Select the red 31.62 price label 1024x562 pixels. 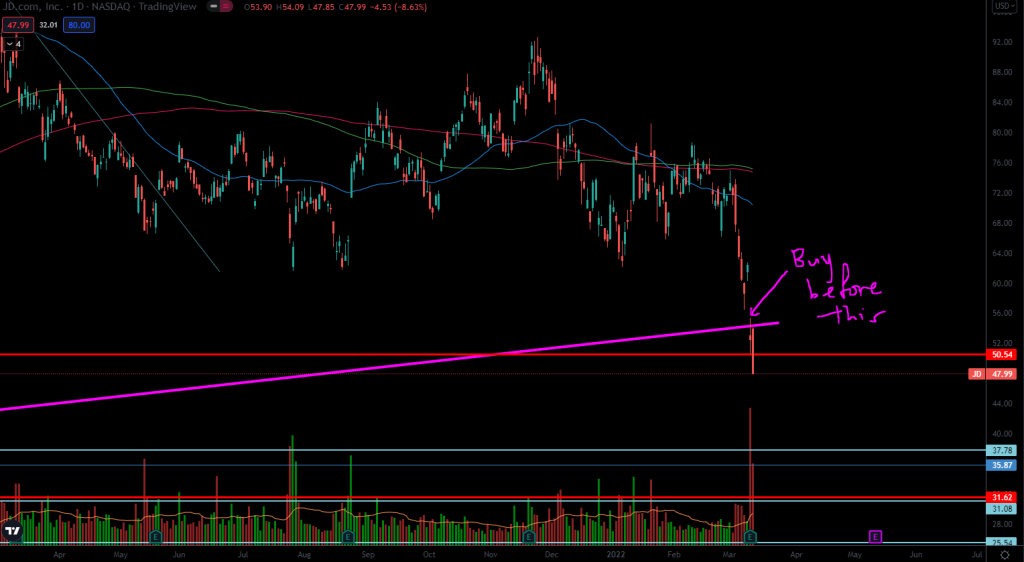[x=1002, y=497]
